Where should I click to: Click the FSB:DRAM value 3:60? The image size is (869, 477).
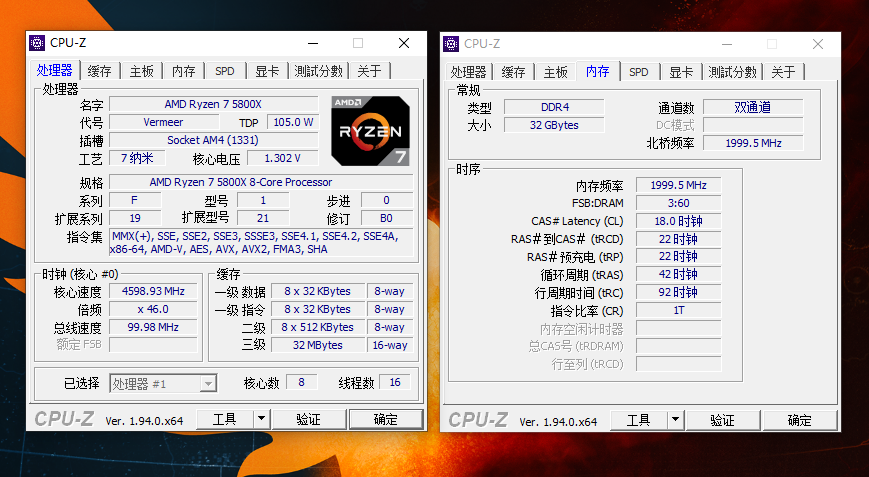[x=679, y=203]
